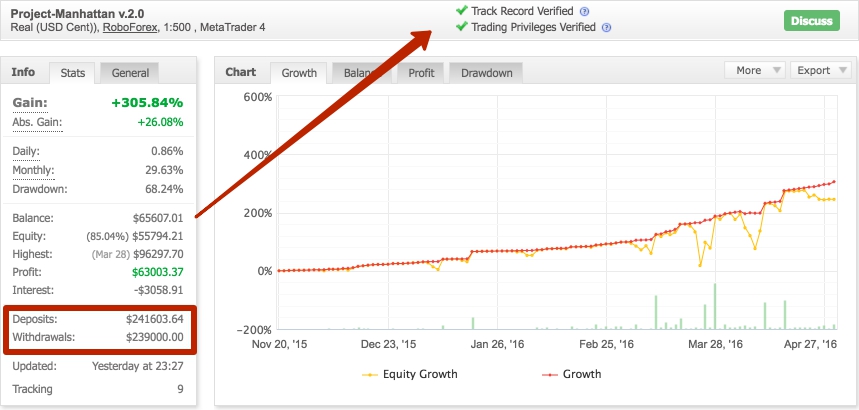Screen dimensions: 859x410
Task: Expand the Export dropdown
Action: coord(821,71)
